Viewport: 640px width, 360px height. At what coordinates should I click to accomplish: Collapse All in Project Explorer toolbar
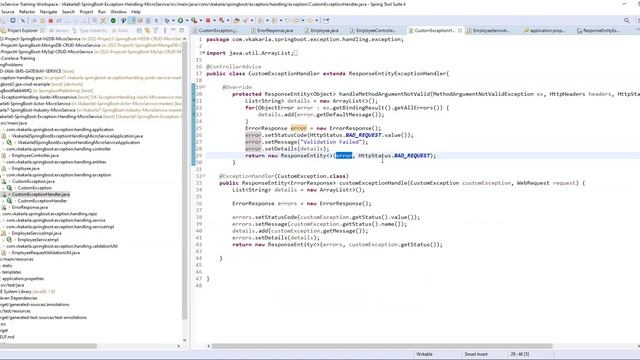click(139, 30)
